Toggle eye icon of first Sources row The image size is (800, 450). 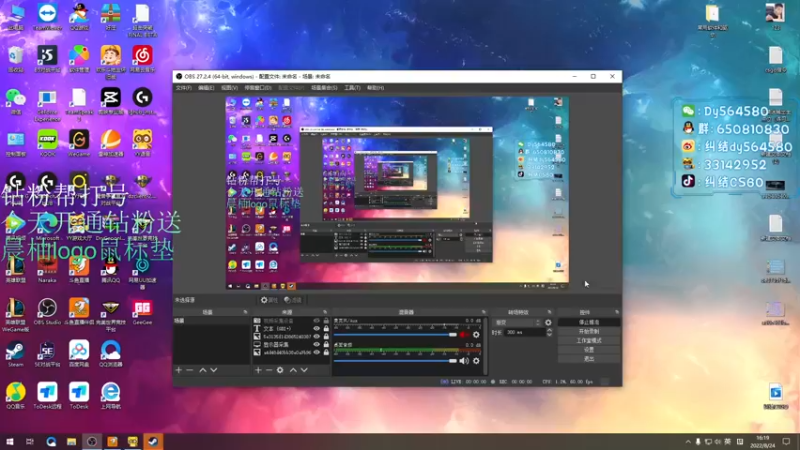click(317, 321)
